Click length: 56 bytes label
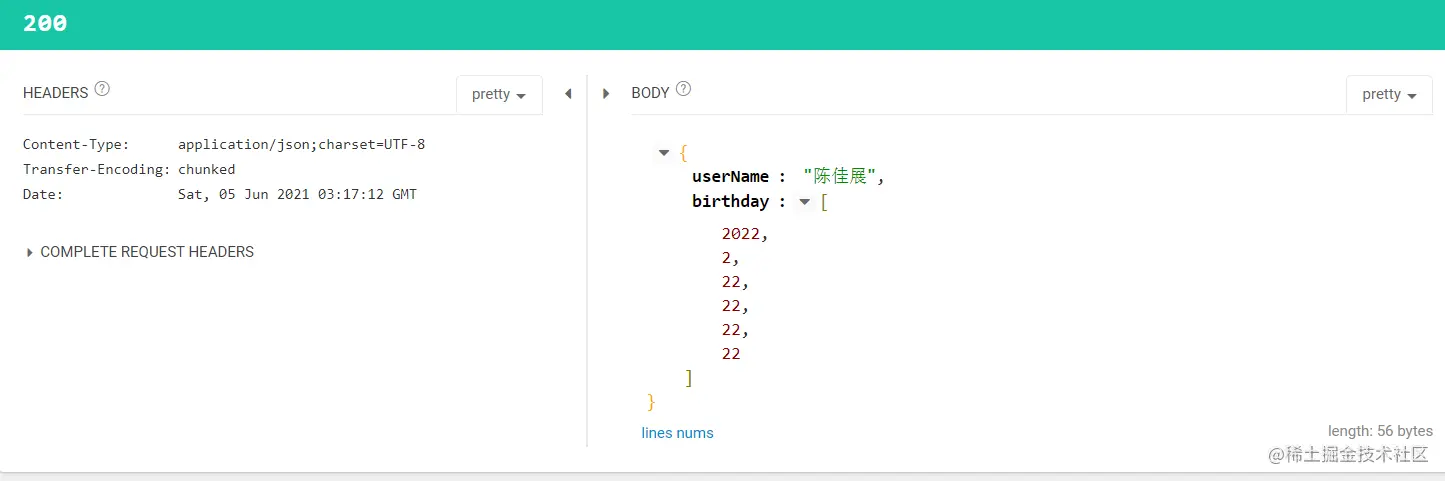 tap(1380, 431)
